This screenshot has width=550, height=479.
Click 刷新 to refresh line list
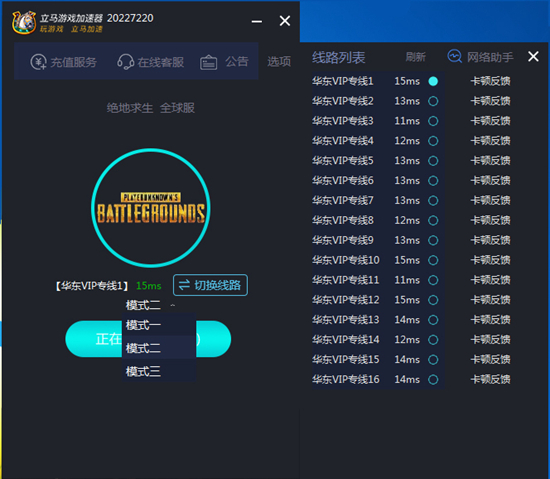(416, 57)
